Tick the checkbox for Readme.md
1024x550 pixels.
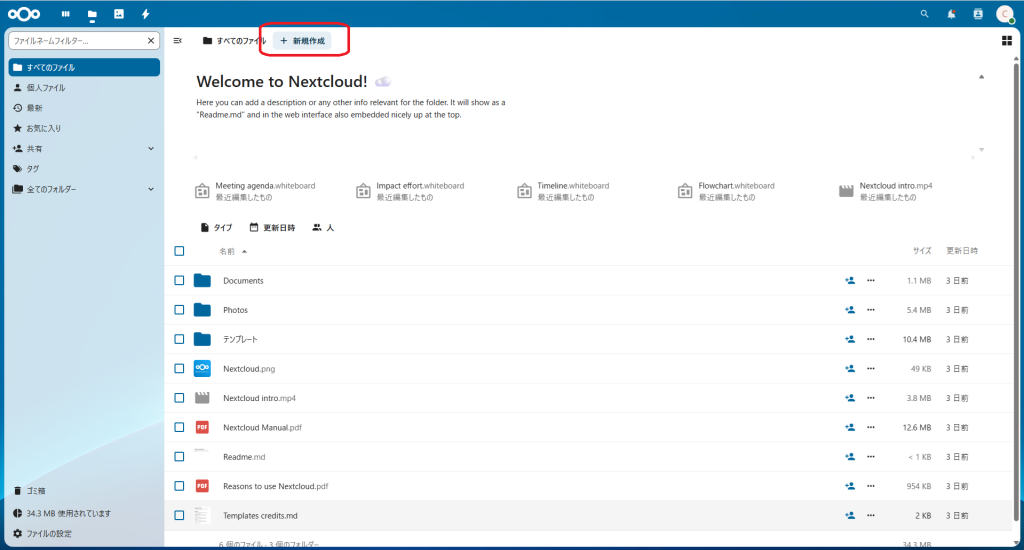(x=179, y=457)
